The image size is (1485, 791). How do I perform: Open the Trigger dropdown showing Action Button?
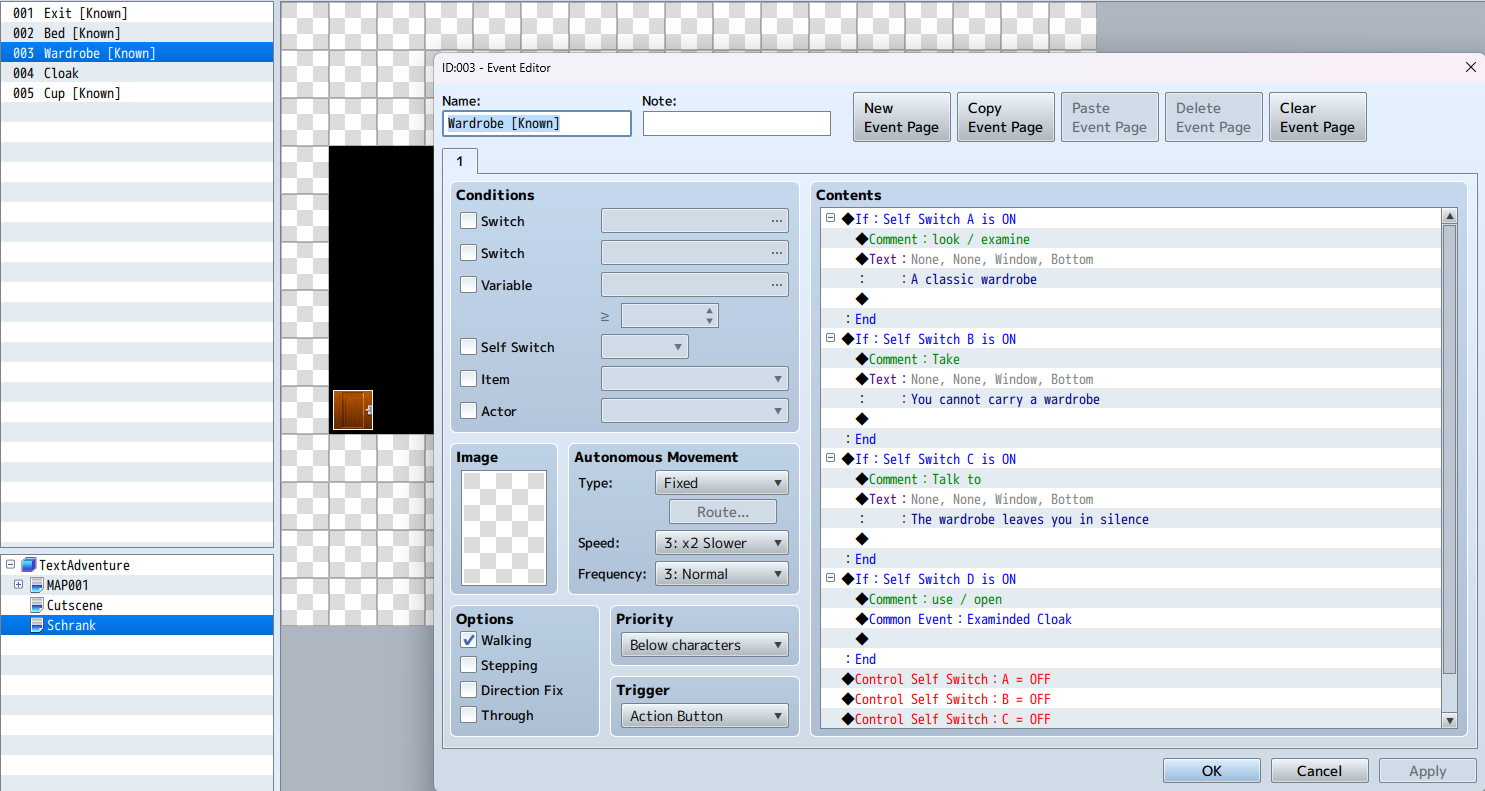tap(704, 716)
